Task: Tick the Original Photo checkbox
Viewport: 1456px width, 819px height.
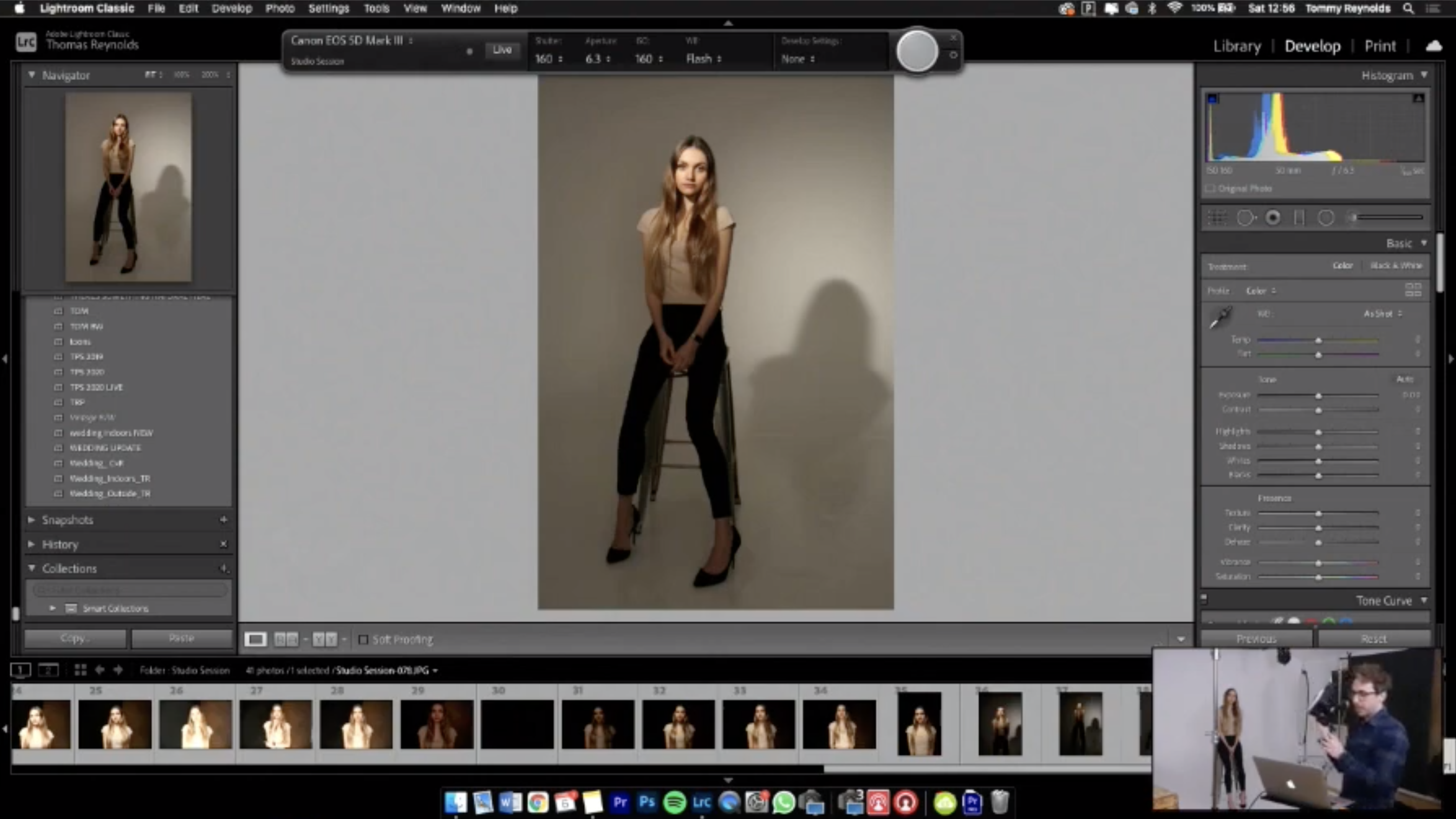Action: click(1210, 189)
